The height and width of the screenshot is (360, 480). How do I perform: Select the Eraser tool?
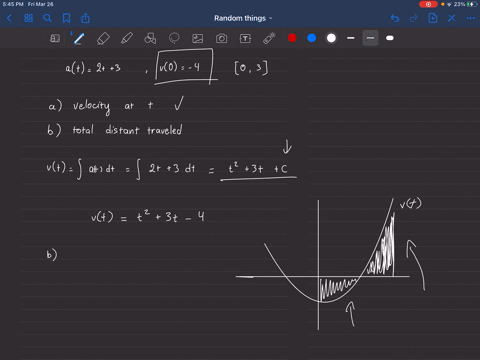point(103,38)
